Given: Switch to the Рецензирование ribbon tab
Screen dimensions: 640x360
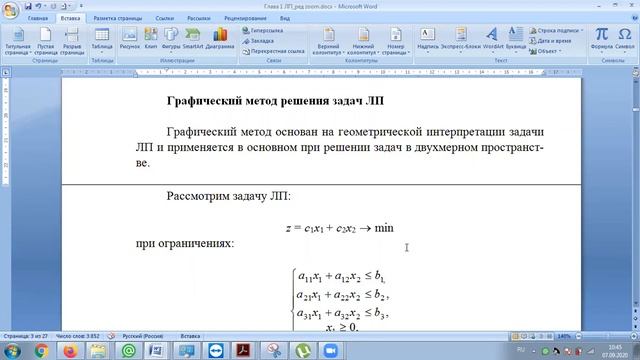Looking at the screenshot, I should [245, 18].
